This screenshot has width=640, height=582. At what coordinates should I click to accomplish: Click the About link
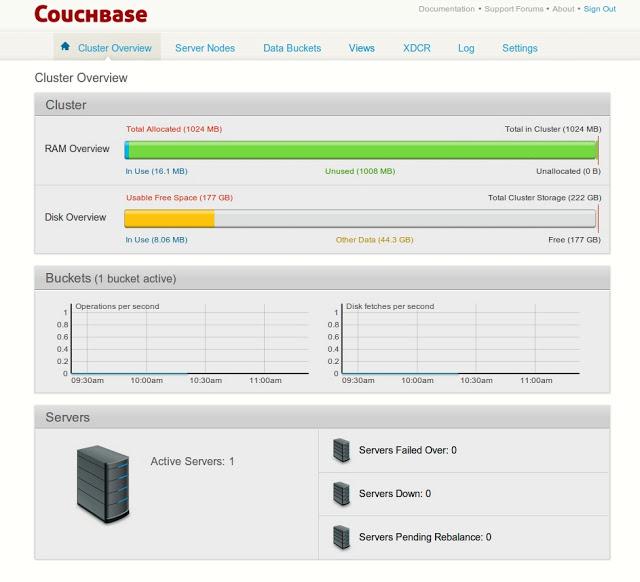tap(563, 9)
